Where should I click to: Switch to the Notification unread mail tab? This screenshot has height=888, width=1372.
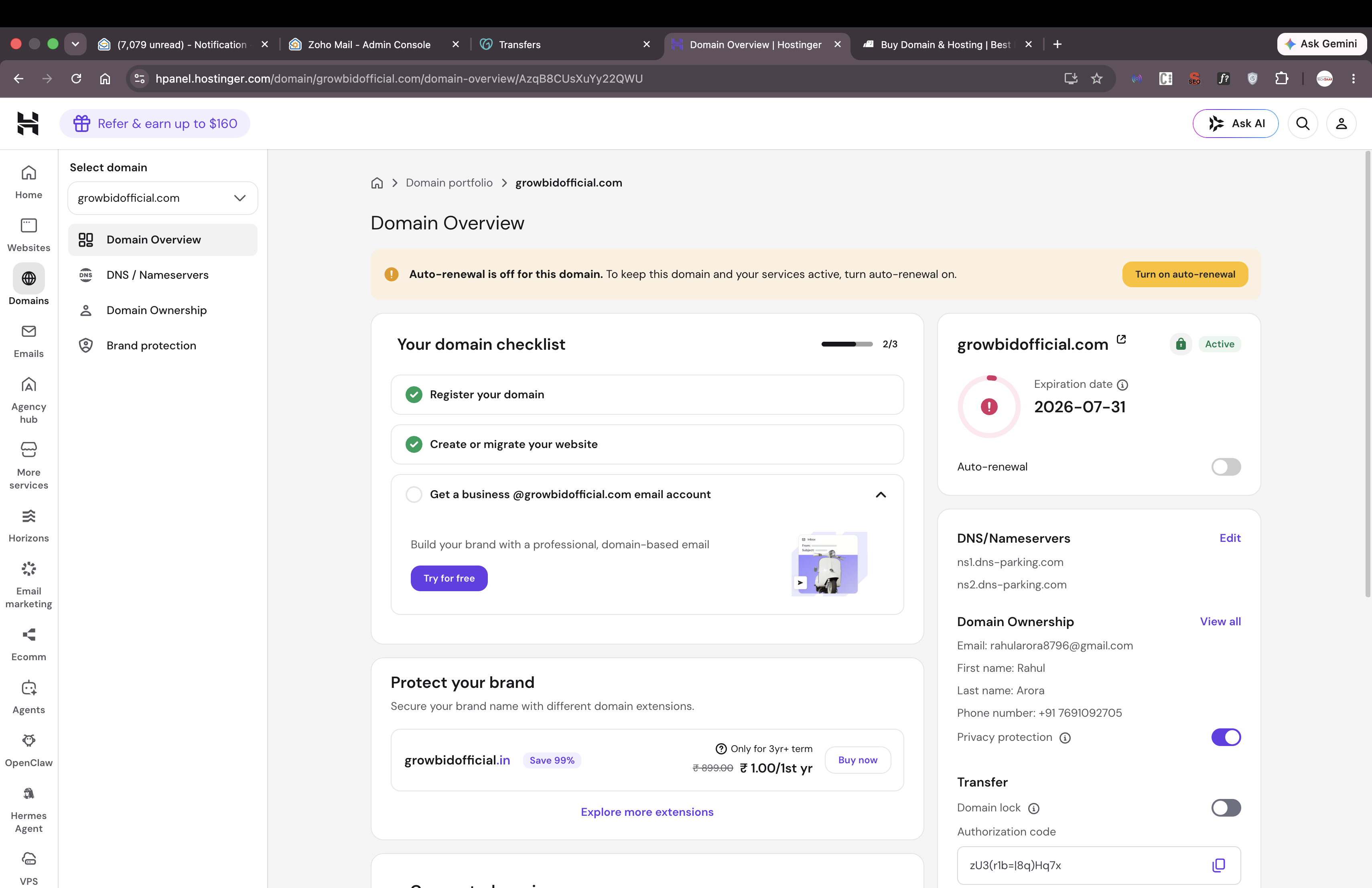(x=182, y=45)
